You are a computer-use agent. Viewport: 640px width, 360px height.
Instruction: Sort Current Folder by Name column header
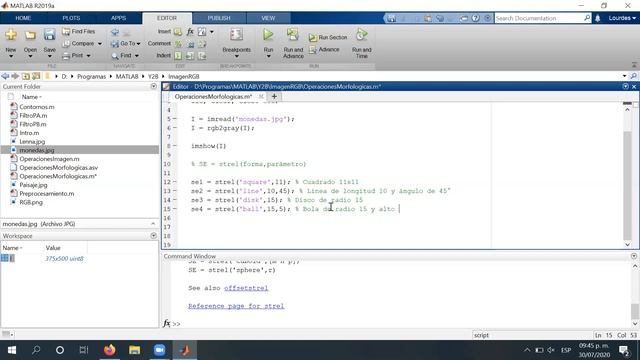tap(31, 97)
